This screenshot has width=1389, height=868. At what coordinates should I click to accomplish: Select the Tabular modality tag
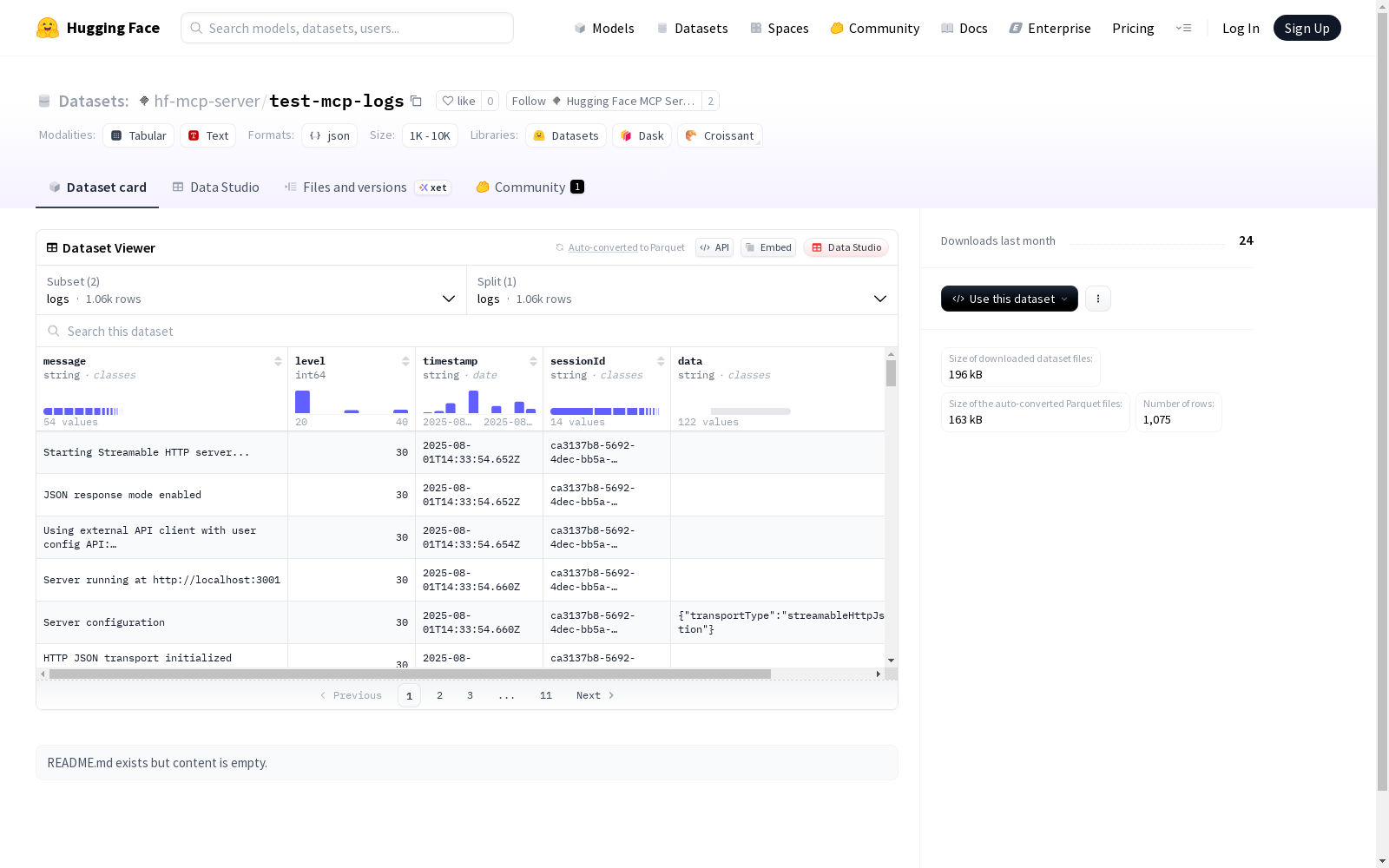(x=139, y=135)
